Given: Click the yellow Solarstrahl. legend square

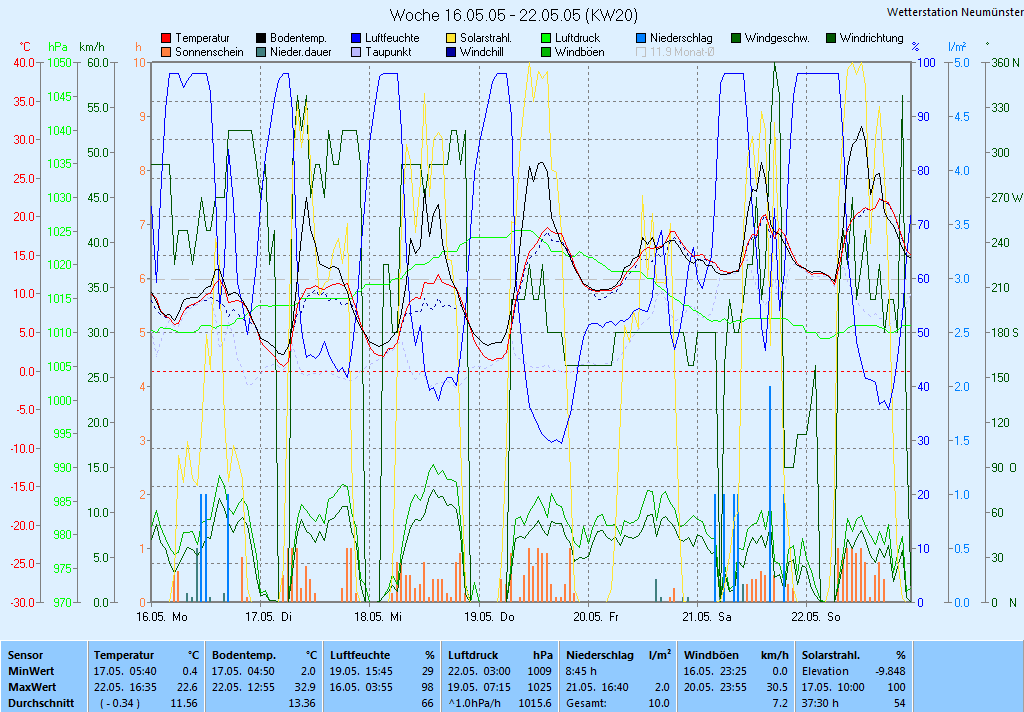Looking at the screenshot, I should pos(452,38).
